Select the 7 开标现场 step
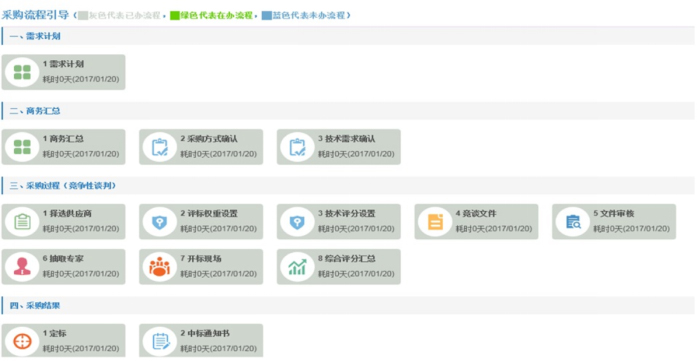The image size is (698, 363). pyautogui.click(x=201, y=267)
